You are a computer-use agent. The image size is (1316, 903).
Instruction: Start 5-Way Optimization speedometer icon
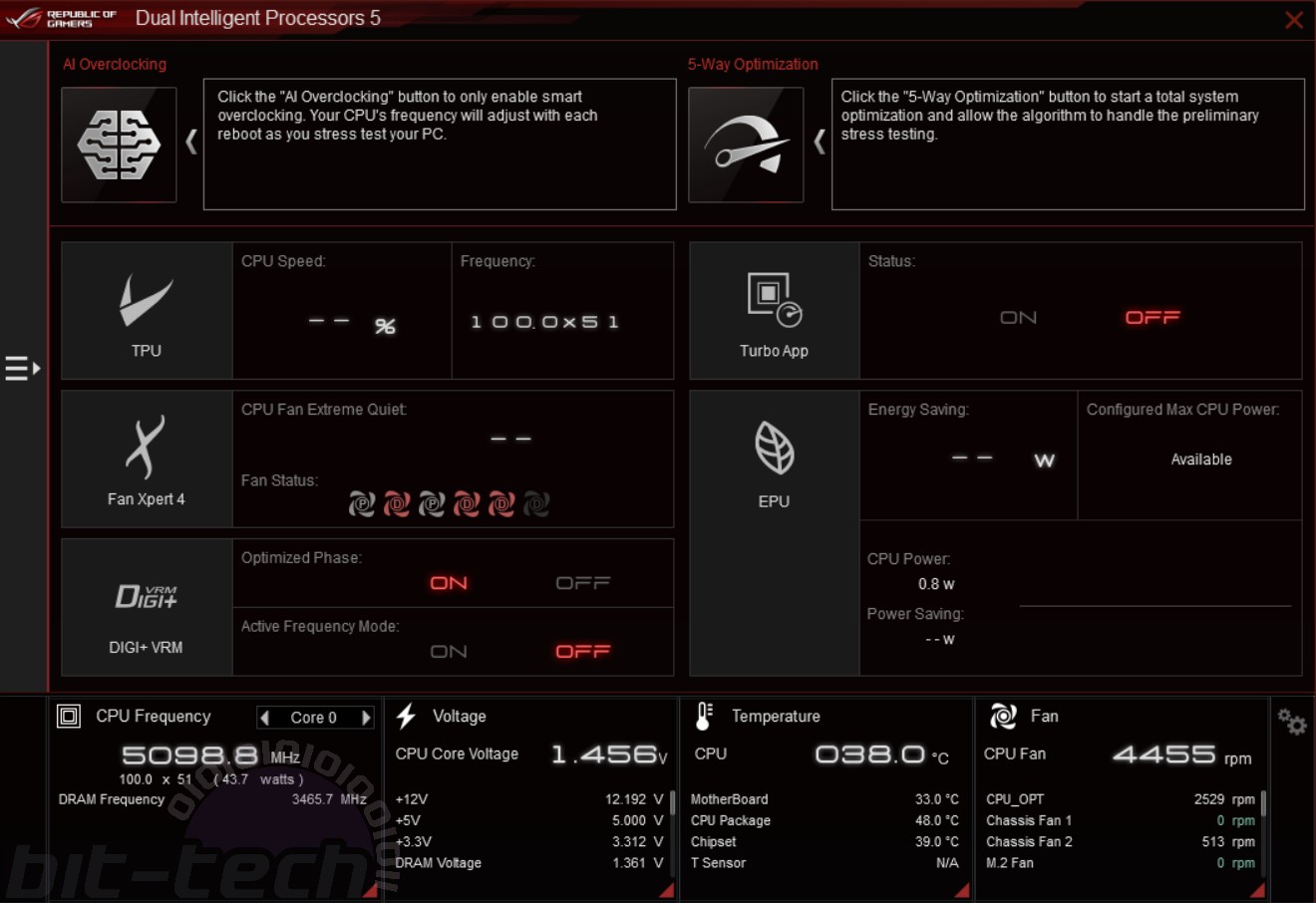click(x=746, y=145)
